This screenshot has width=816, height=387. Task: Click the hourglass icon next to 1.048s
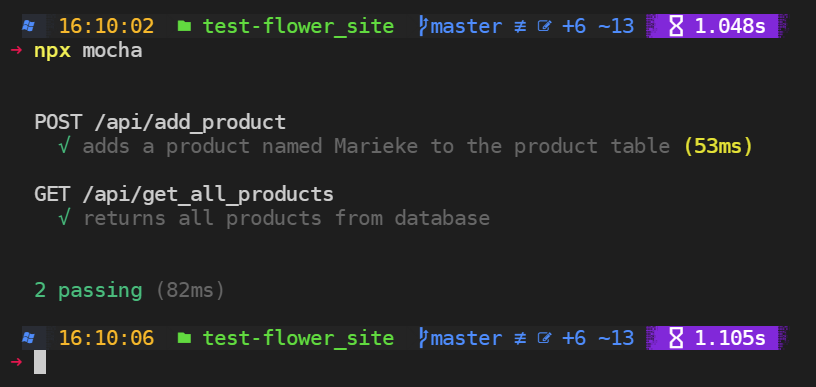click(675, 26)
